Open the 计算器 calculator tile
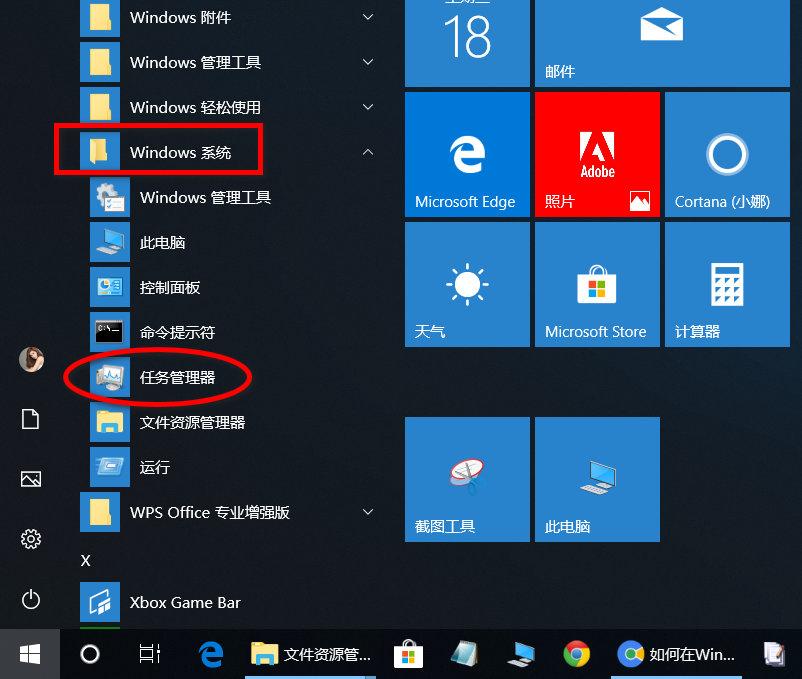This screenshot has width=802, height=679. point(726,284)
